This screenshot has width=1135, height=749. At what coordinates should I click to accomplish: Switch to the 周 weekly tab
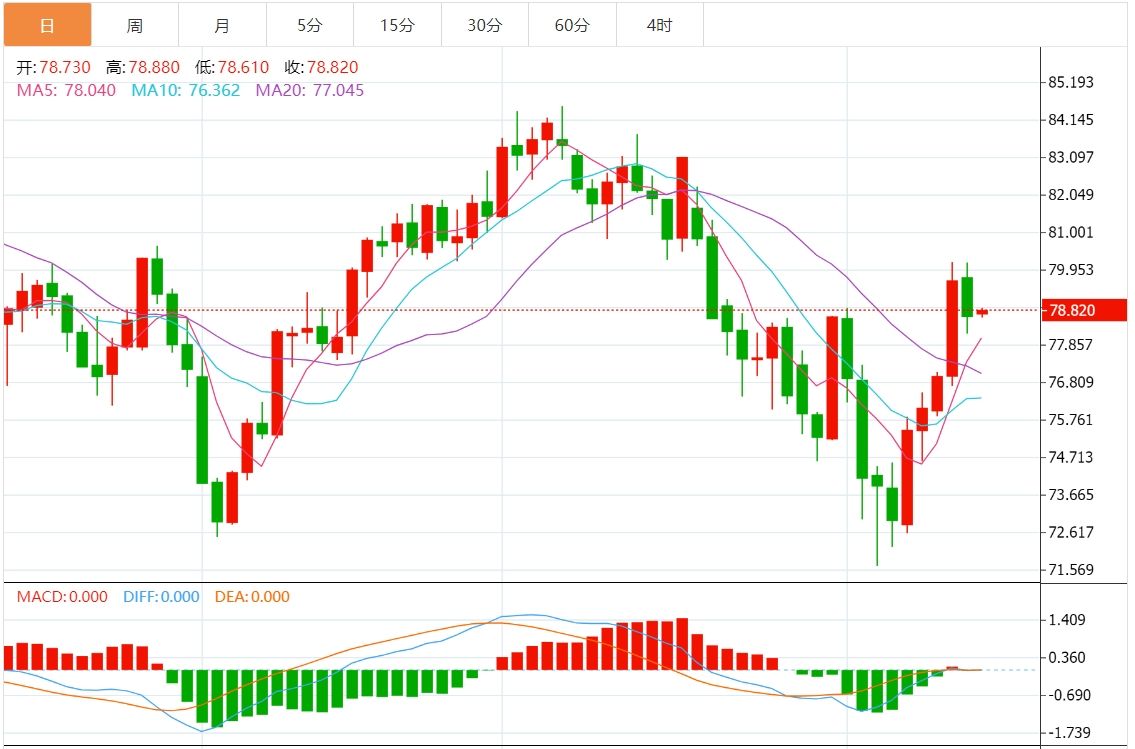pos(135,25)
